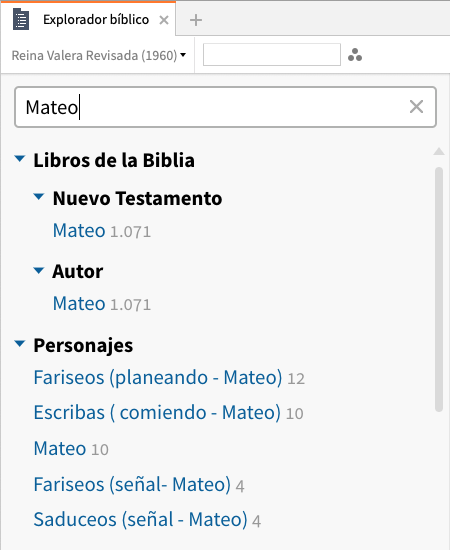Open Escribas ( comiendo - Mateo) result
This screenshot has height=550, width=450.
tap(157, 412)
